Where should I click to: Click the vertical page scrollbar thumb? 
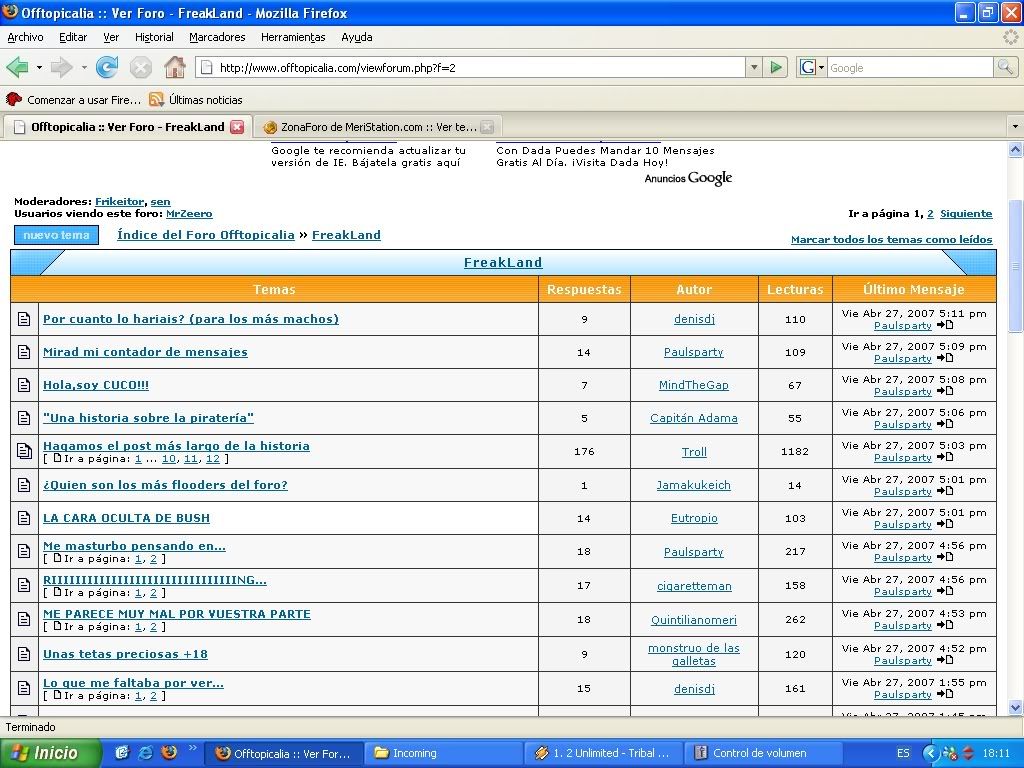1015,265
